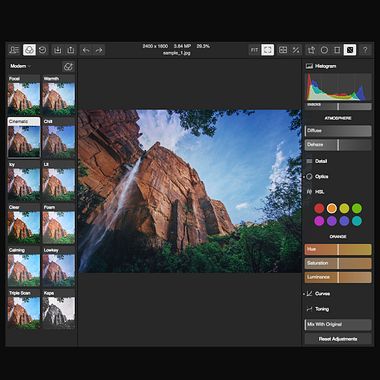Select the Cinematic filter thumbnail
This screenshot has width=380, height=380.
point(24,138)
